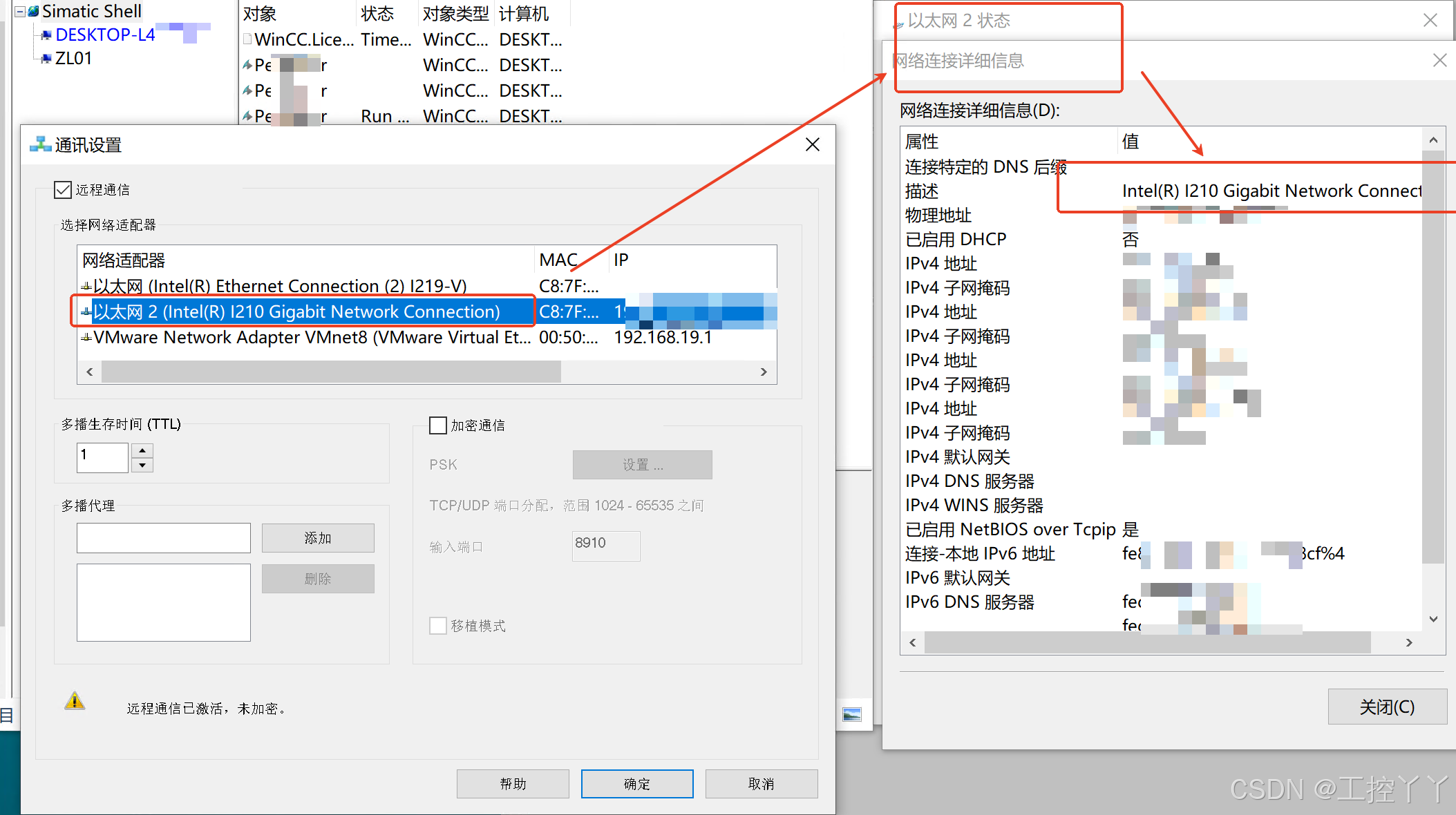The image size is (1456, 815).
Task: Click the 通讯设置 dialog title icon
Action: point(40,144)
